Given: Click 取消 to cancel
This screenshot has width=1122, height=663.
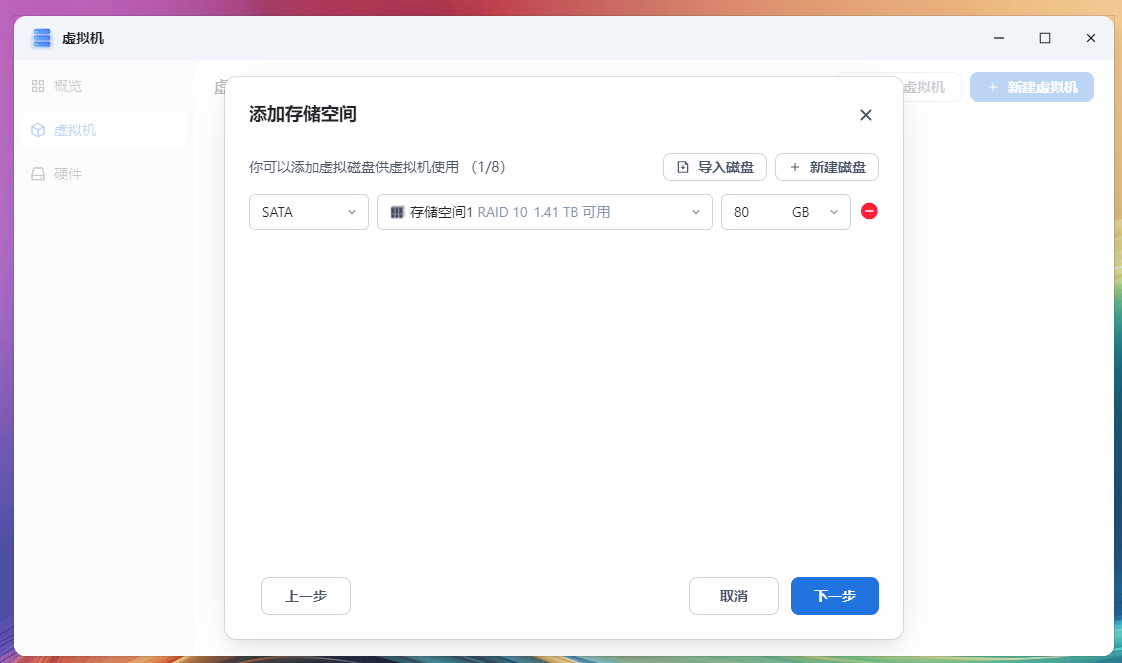Looking at the screenshot, I should coord(733,596).
